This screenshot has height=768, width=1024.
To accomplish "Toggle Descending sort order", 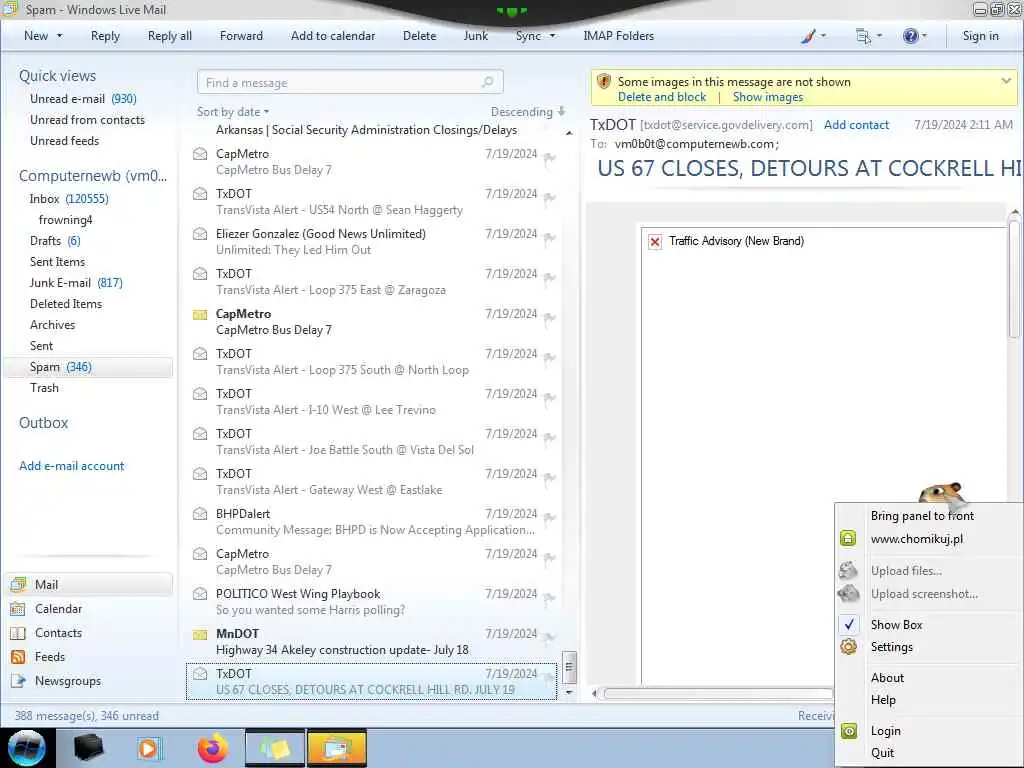I will click(x=528, y=112).
